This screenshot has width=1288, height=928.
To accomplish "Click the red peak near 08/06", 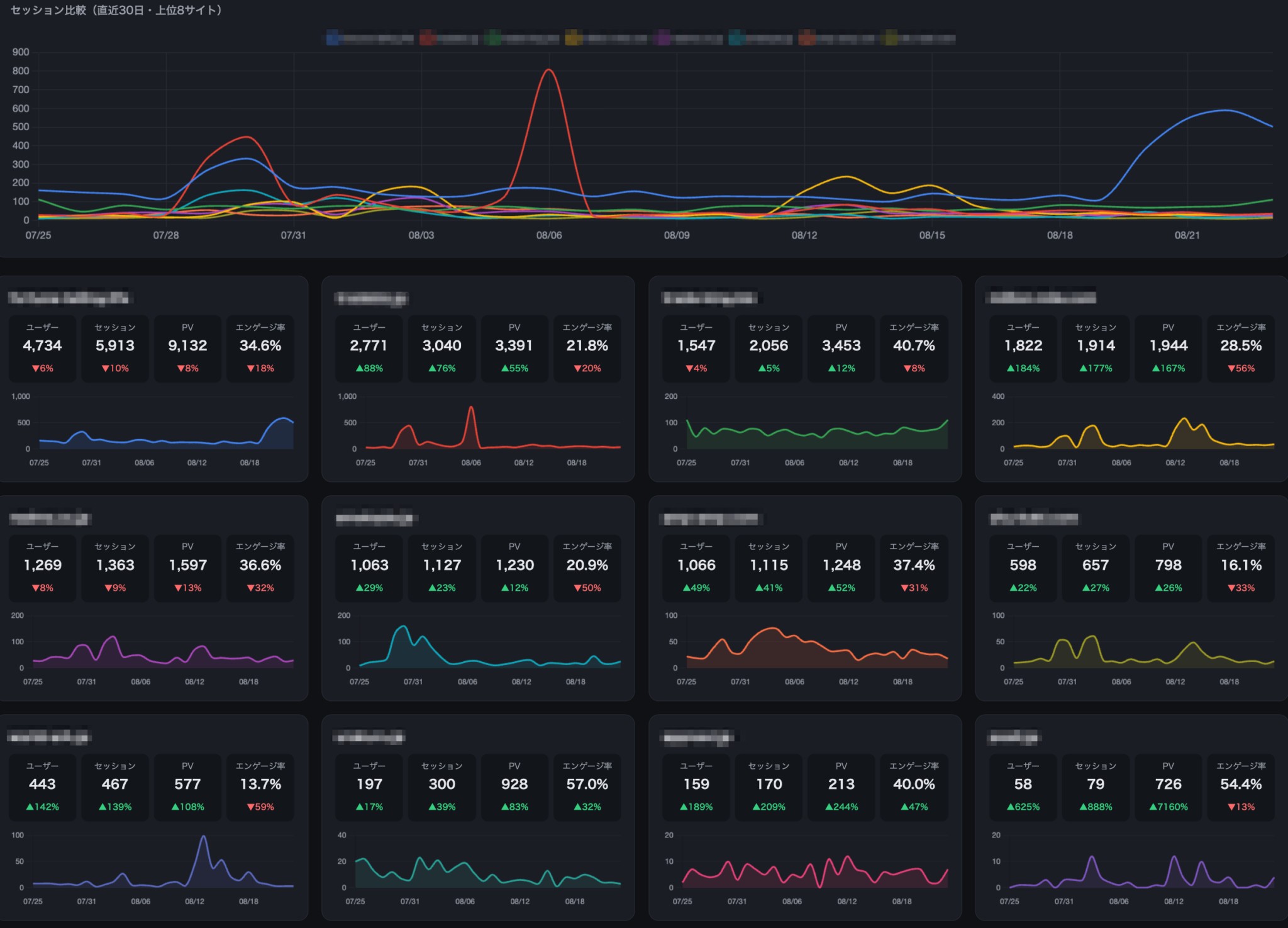I will tap(549, 70).
